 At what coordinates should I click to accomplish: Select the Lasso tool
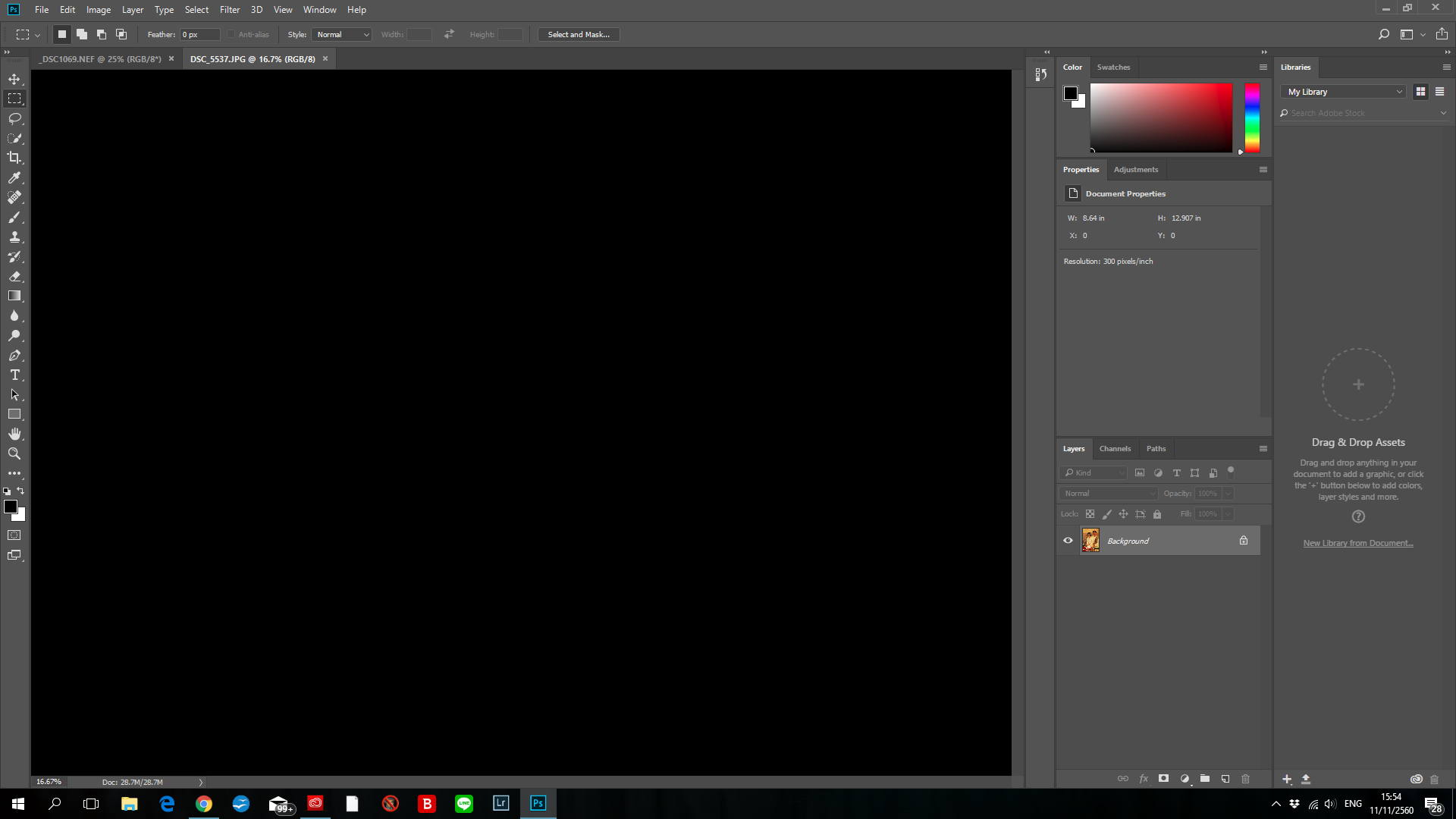(x=15, y=118)
